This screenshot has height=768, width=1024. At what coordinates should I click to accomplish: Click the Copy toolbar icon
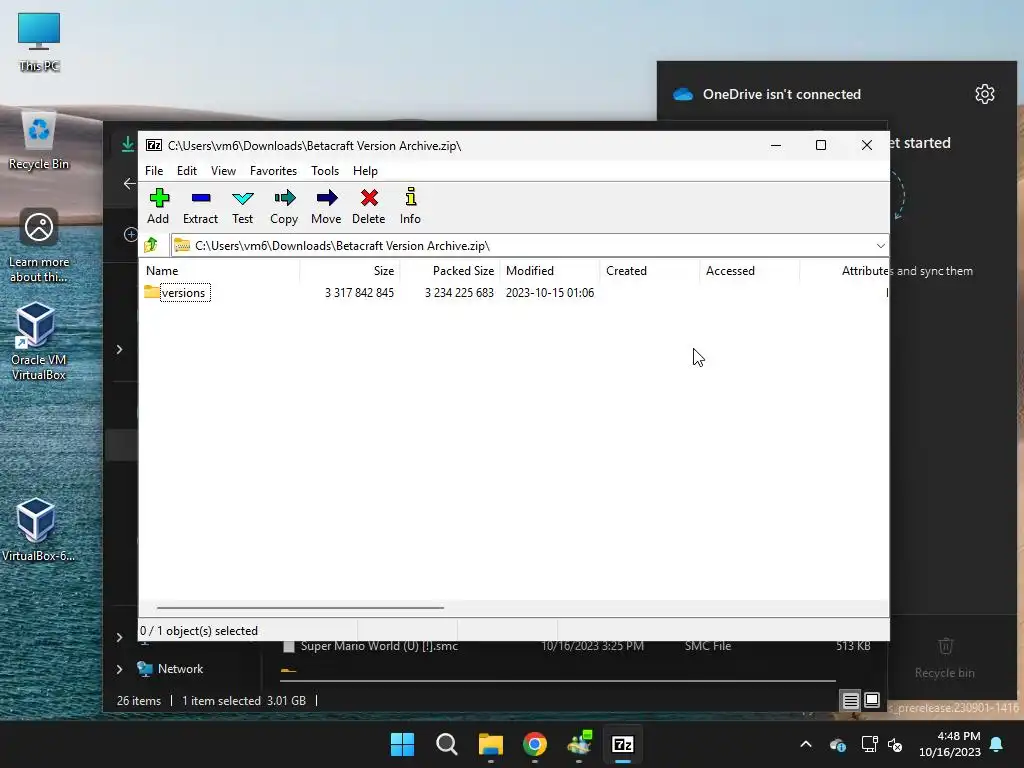coord(284,206)
